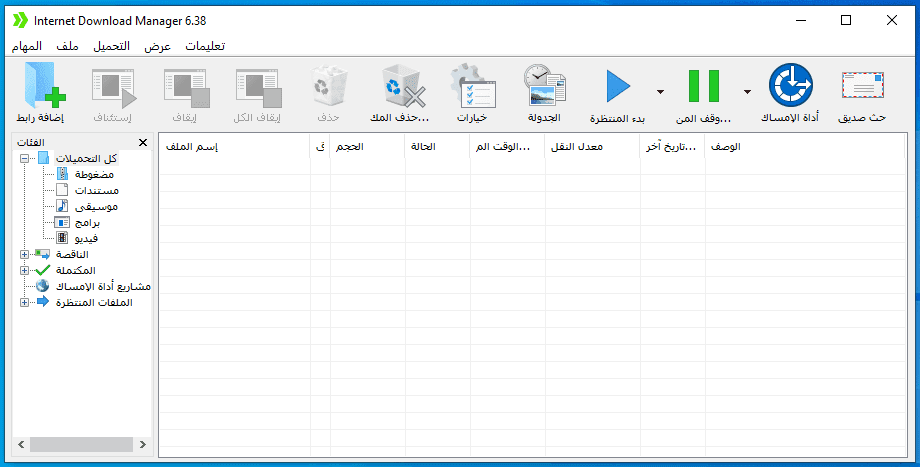Expand the Queues (الملفات المنتظرة) tree node
The width and height of the screenshot is (920, 468).
click(x=24, y=303)
